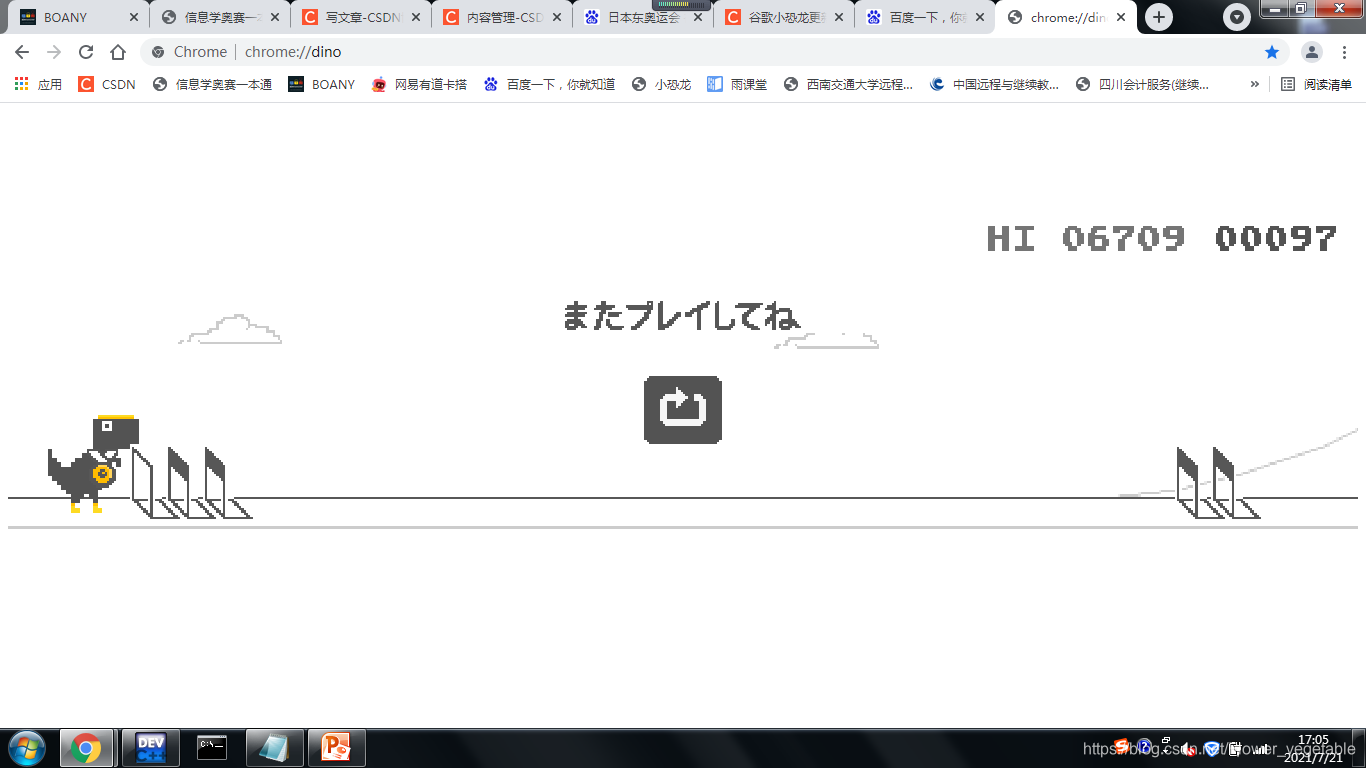Viewport: 1366px width, 768px height.
Task: Close the 写文章-CSDN tab
Action: click(416, 17)
